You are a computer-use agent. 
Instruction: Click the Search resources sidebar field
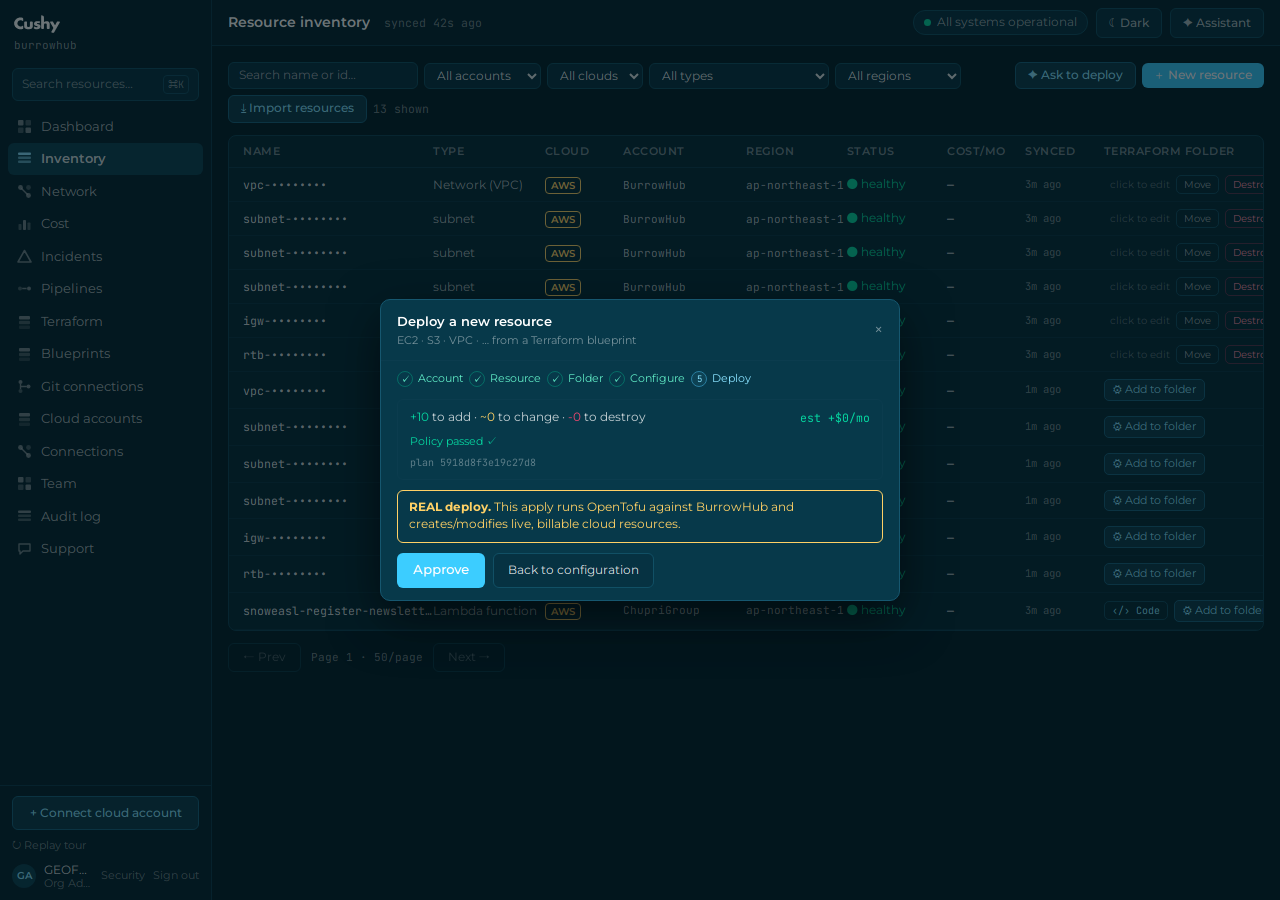coord(105,84)
